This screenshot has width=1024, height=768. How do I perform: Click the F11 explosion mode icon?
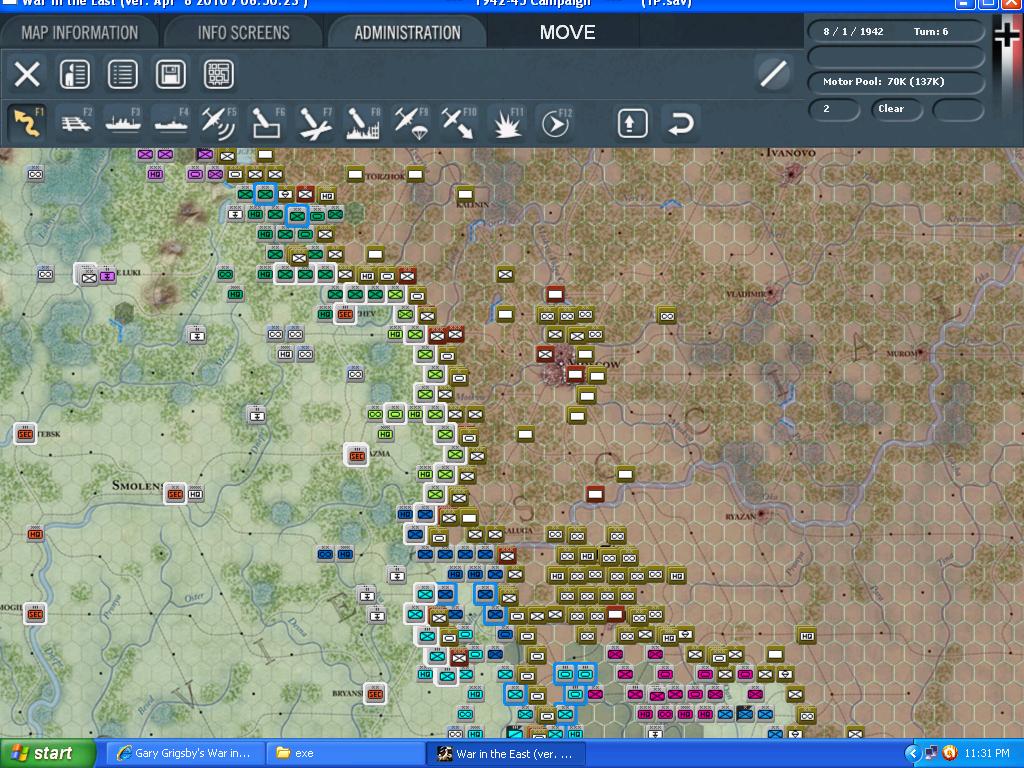[x=507, y=122]
